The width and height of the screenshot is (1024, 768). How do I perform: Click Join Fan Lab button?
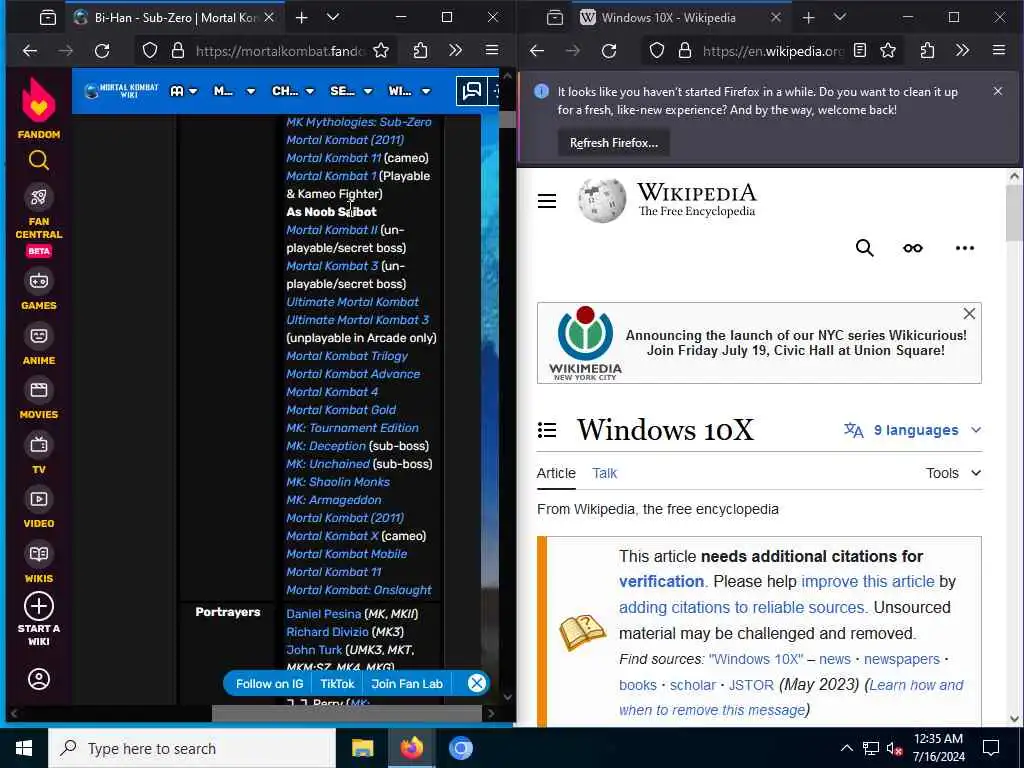(407, 684)
